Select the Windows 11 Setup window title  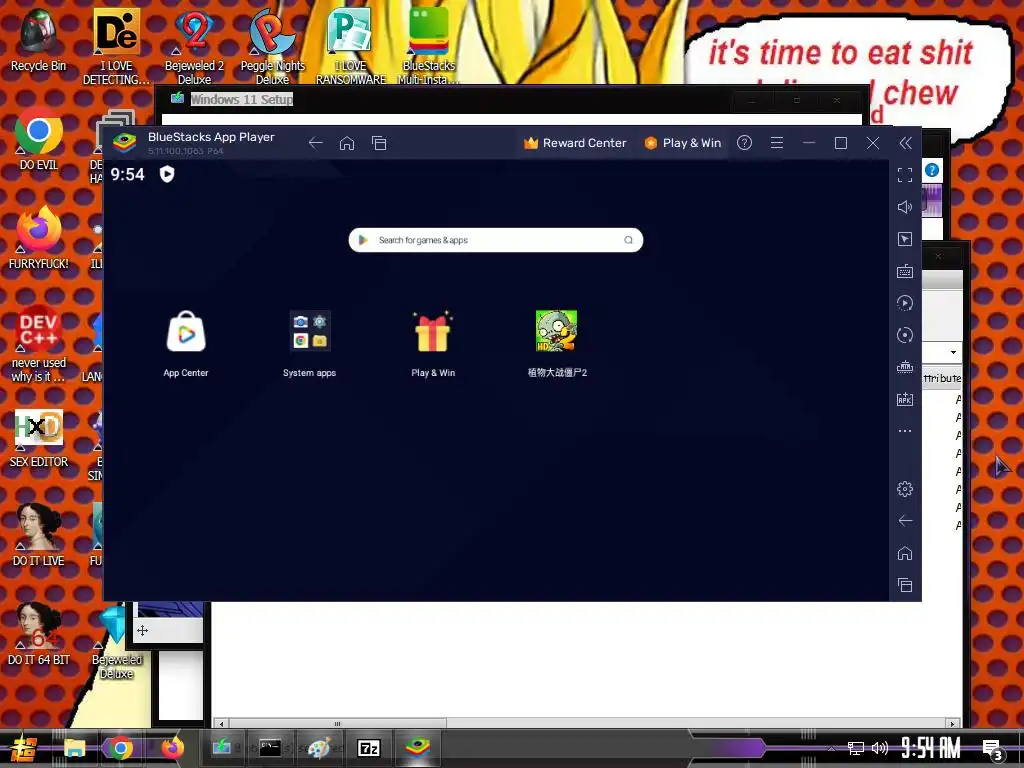(242, 99)
